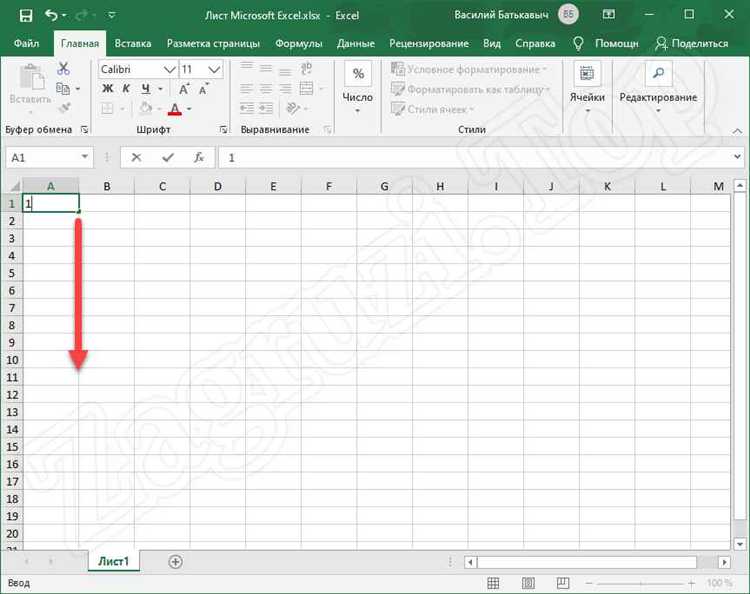Switch to the Разметка страницы tab
750x594 pixels.
click(213, 44)
